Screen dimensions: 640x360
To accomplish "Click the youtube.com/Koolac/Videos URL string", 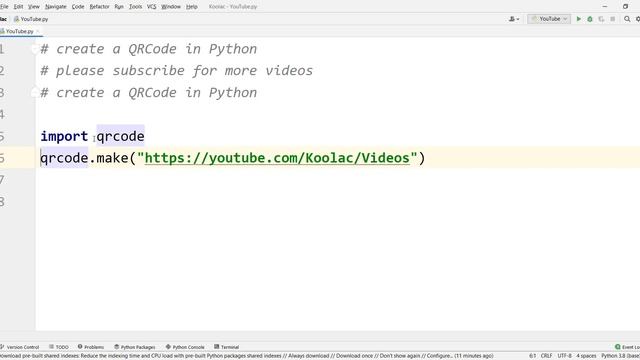I will click(277, 158).
